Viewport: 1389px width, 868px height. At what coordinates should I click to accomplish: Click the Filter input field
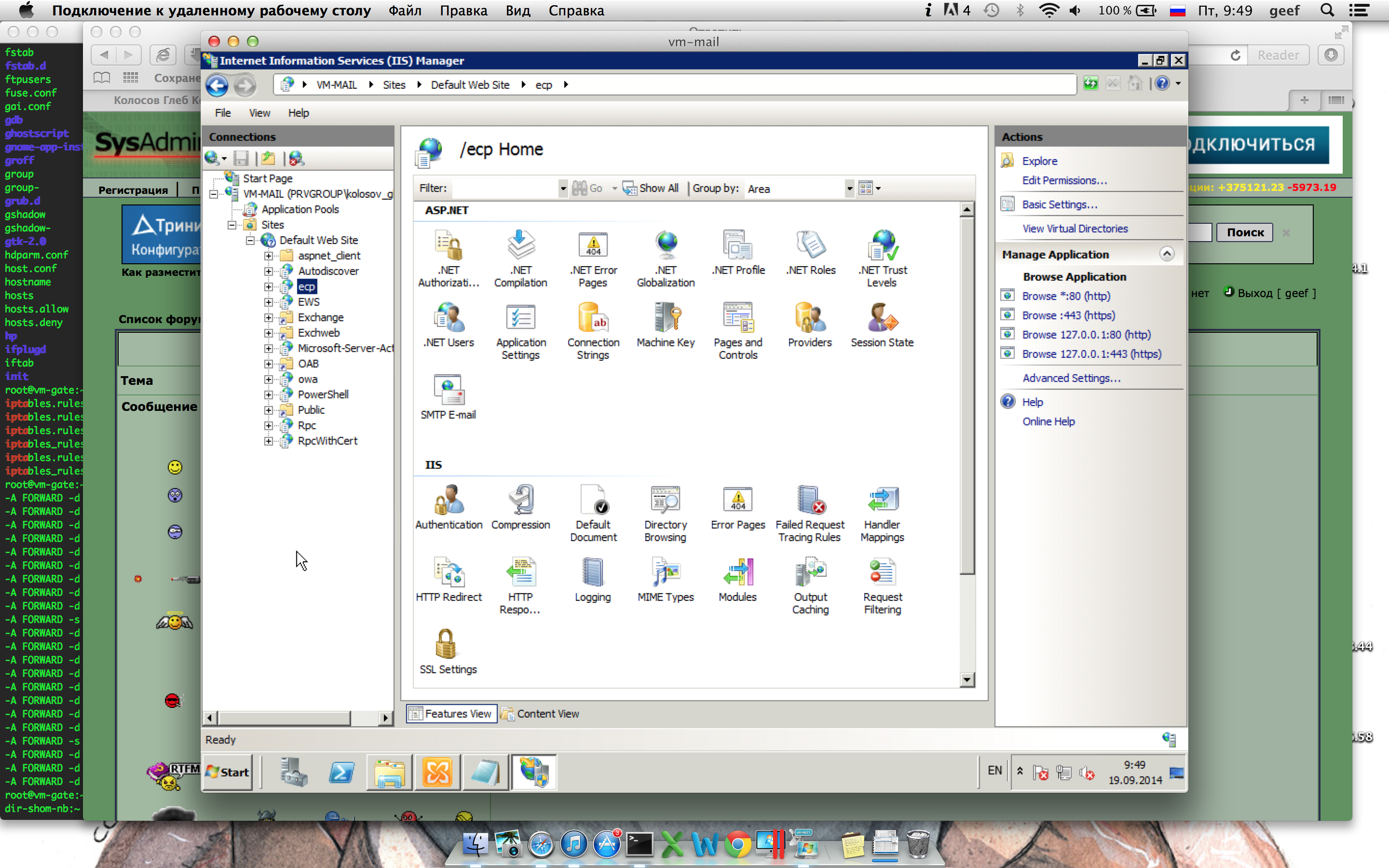pyautogui.click(x=504, y=188)
